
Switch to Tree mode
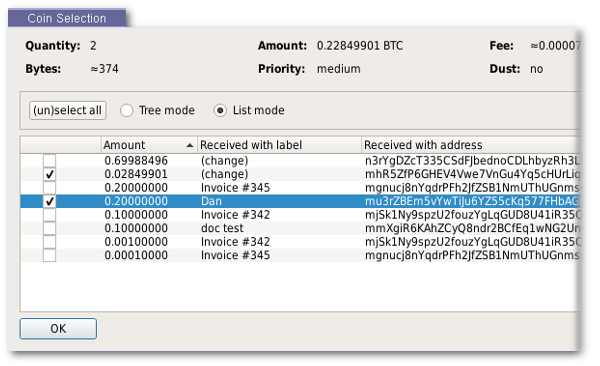(127, 111)
